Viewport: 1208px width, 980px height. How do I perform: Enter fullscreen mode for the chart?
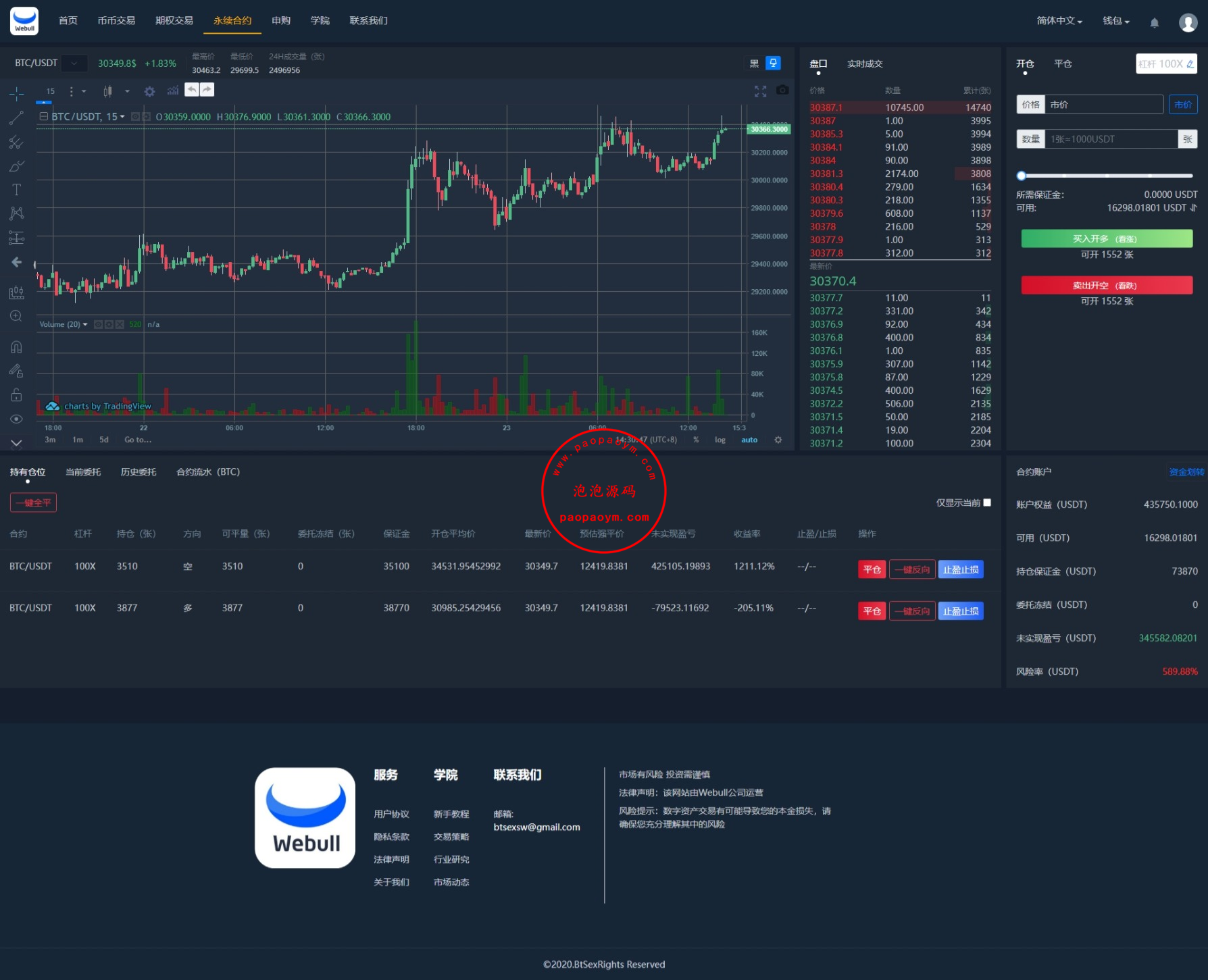point(760,91)
